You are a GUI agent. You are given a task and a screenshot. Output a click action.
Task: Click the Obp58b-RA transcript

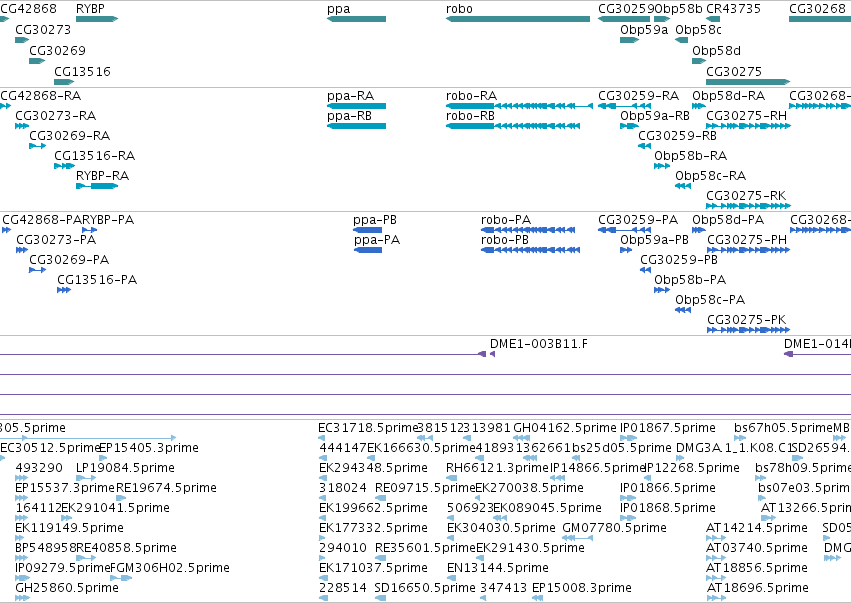coord(662,166)
